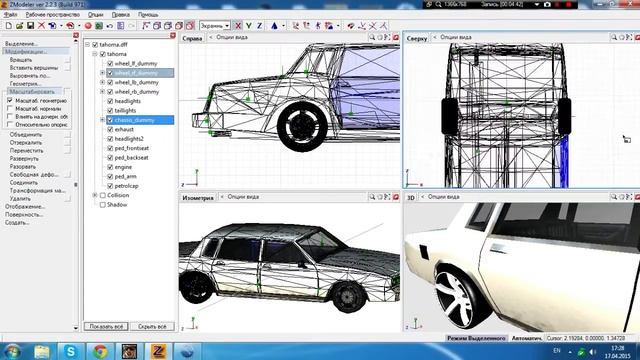The width and height of the screenshot is (640, 360).
Task: Check the Shadow object checkbox
Action: [102, 205]
